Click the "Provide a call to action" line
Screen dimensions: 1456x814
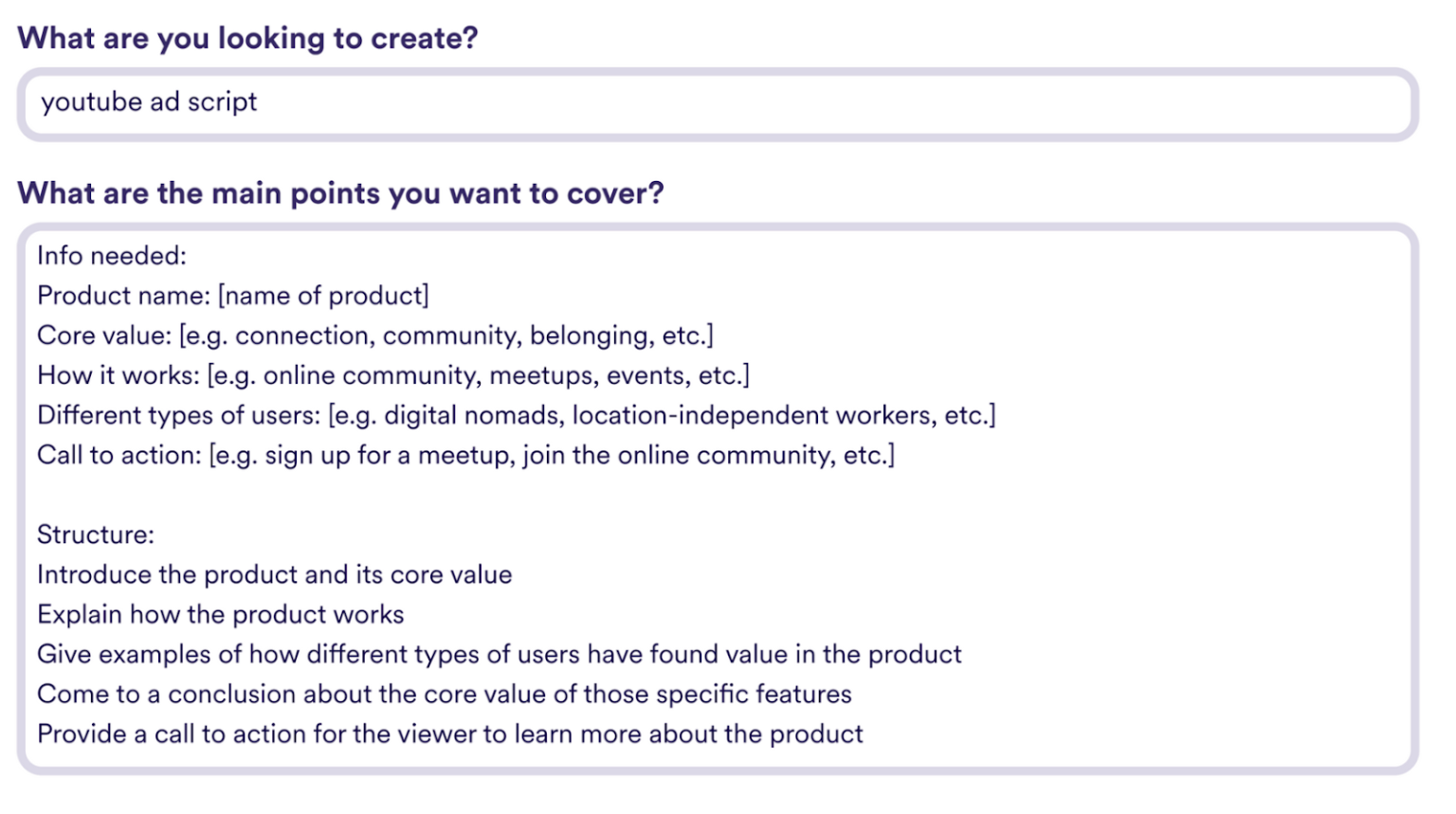pos(450,733)
